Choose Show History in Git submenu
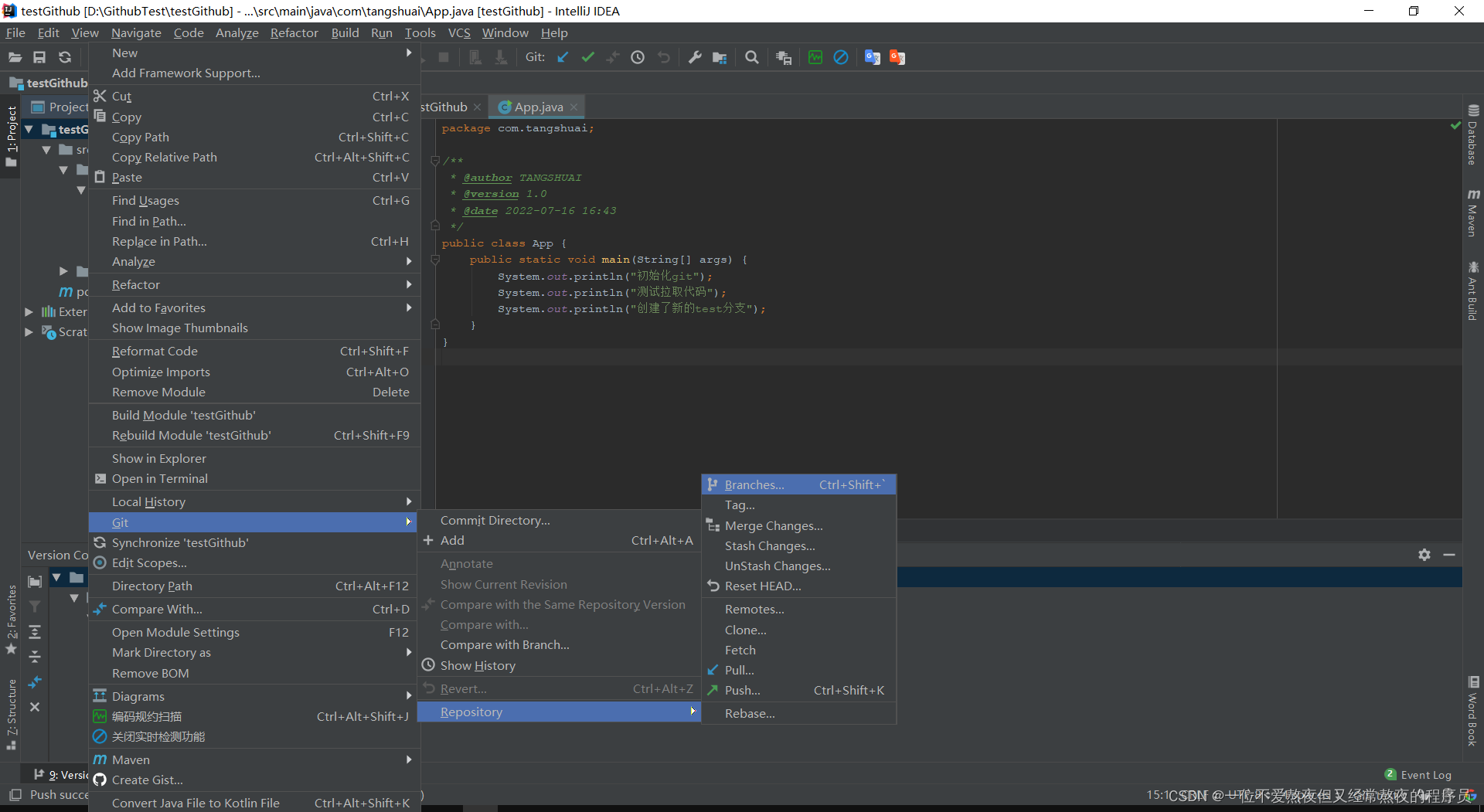Image resolution: width=1484 pixels, height=812 pixels. coord(559,666)
